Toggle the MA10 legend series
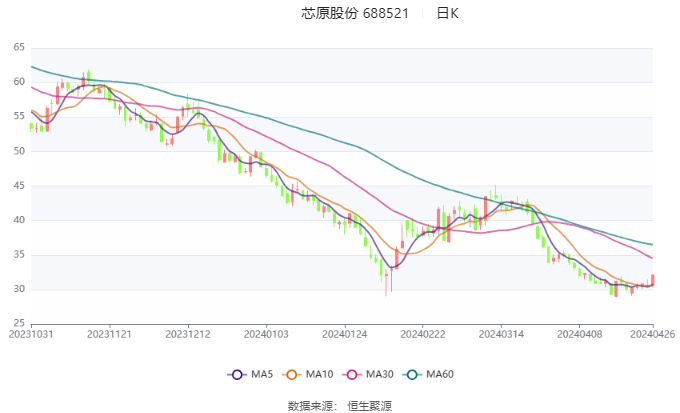The image size is (680, 413). [307, 374]
